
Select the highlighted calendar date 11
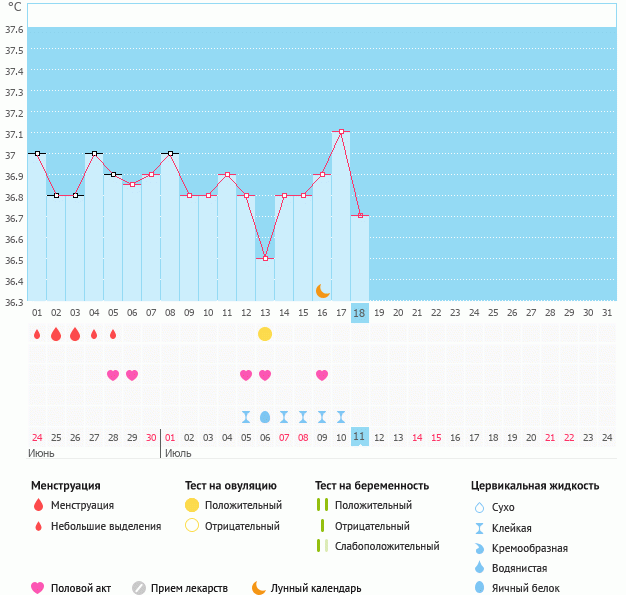[x=360, y=437]
